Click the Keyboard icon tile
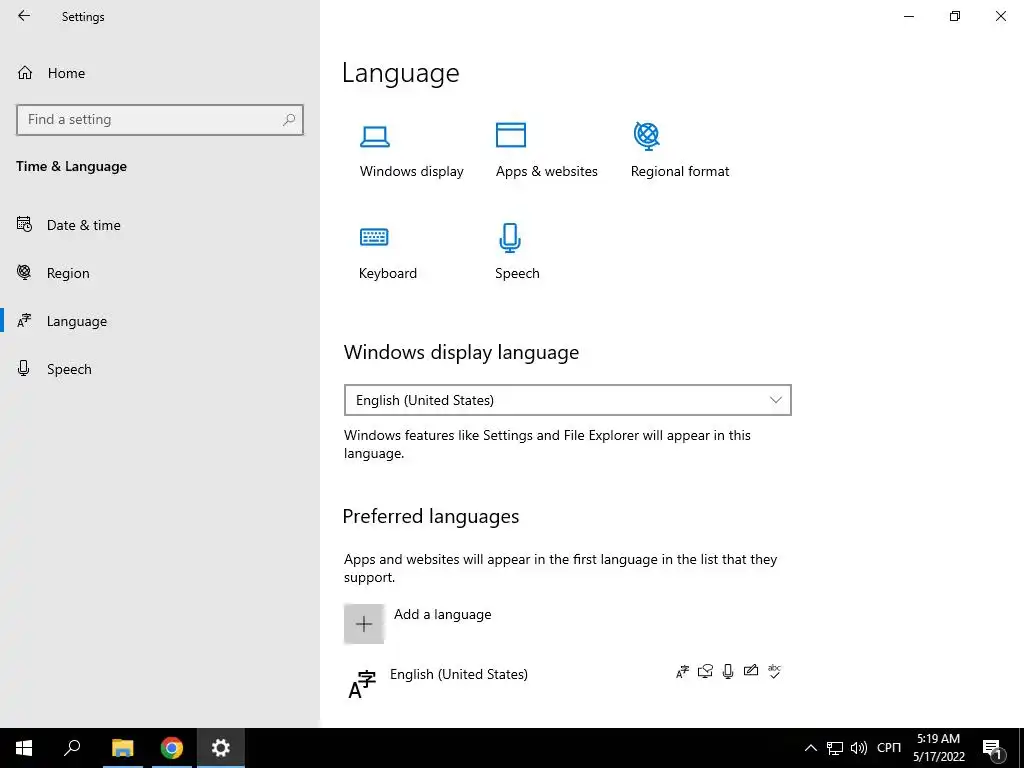Image resolution: width=1024 pixels, height=768 pixels. pyautogui.click(x=374, y=236)
